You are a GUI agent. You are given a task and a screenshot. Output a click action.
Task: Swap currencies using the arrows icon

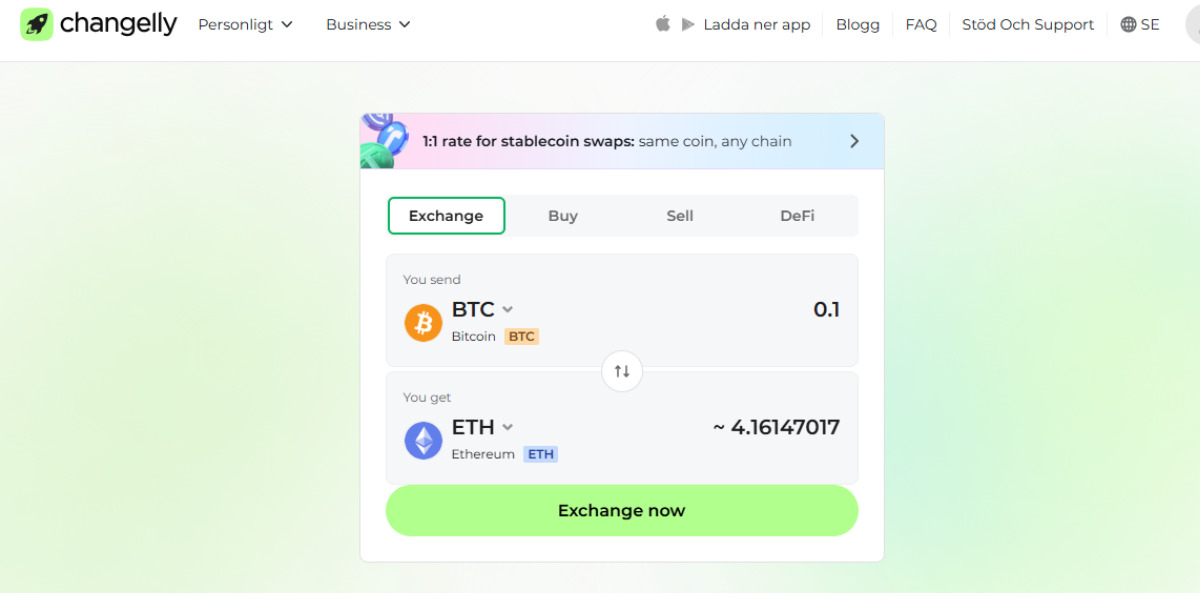click(x=621, y=371)
